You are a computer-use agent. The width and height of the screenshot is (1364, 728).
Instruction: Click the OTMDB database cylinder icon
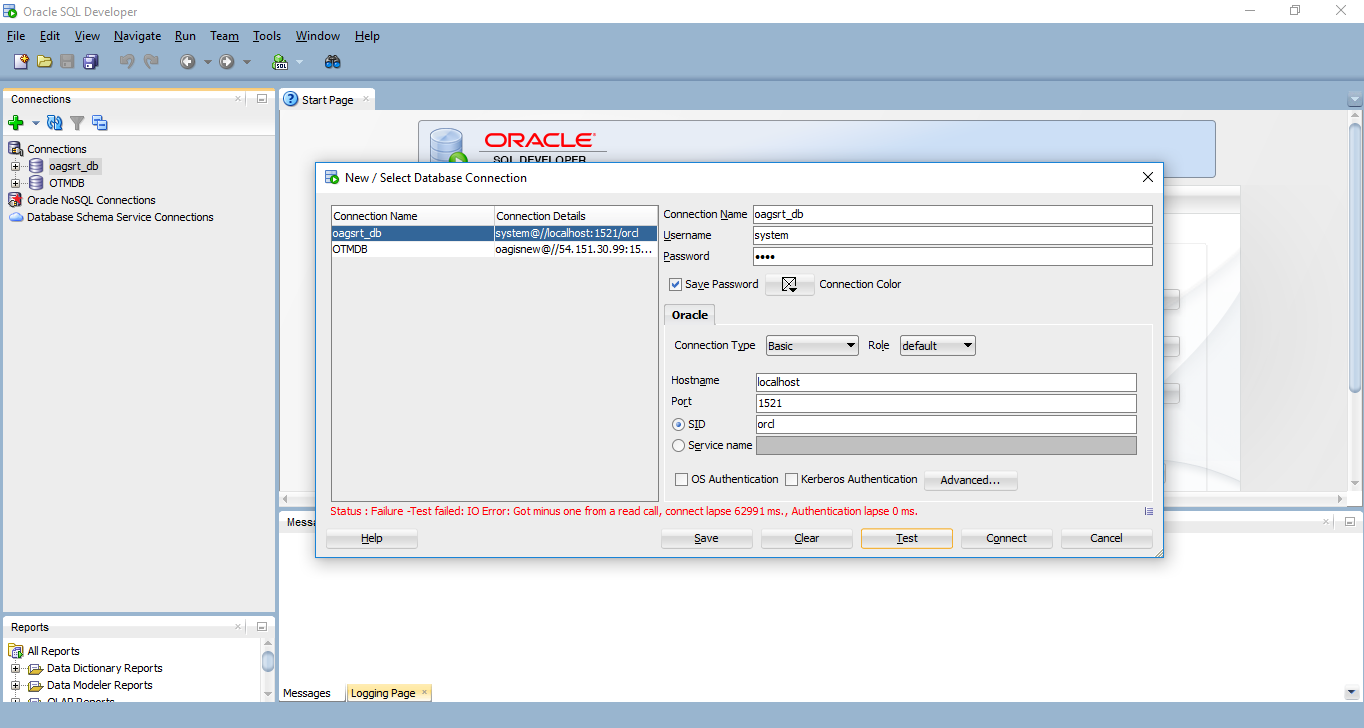pos(36,183)
